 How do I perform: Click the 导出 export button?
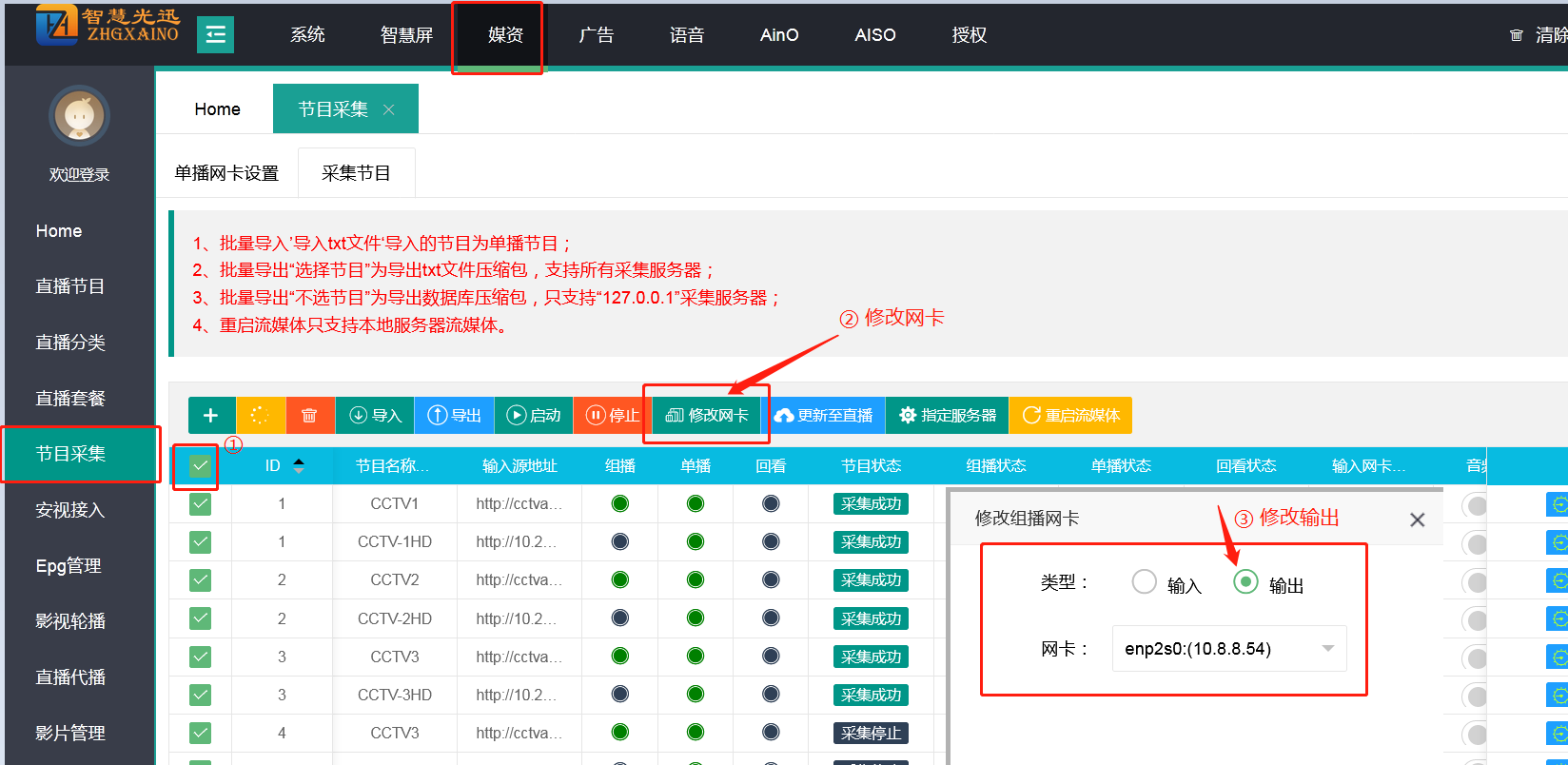[x=455, y=416]
